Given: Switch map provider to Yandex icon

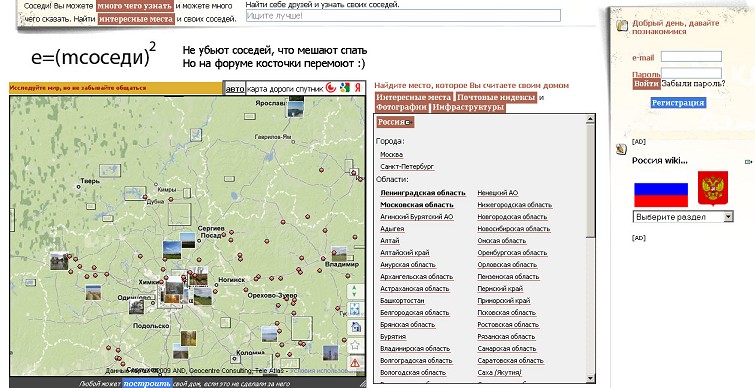Looking at the screenshot, I should coord(358,88).
